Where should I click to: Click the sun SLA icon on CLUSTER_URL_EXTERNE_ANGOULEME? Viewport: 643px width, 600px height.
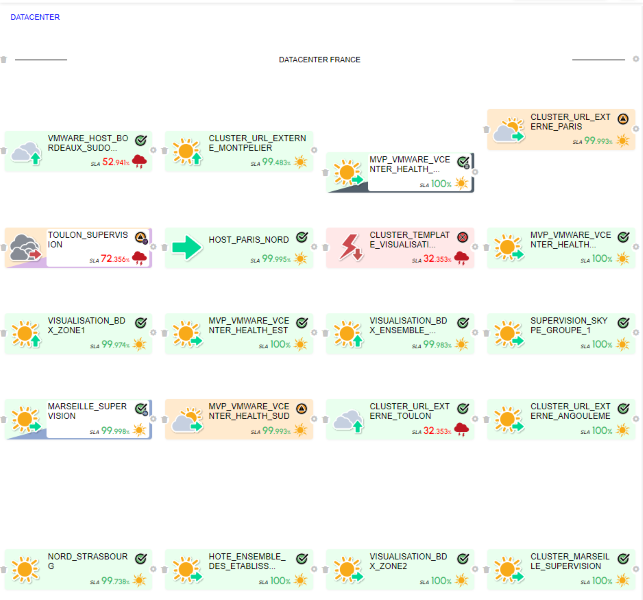(624, 430)
